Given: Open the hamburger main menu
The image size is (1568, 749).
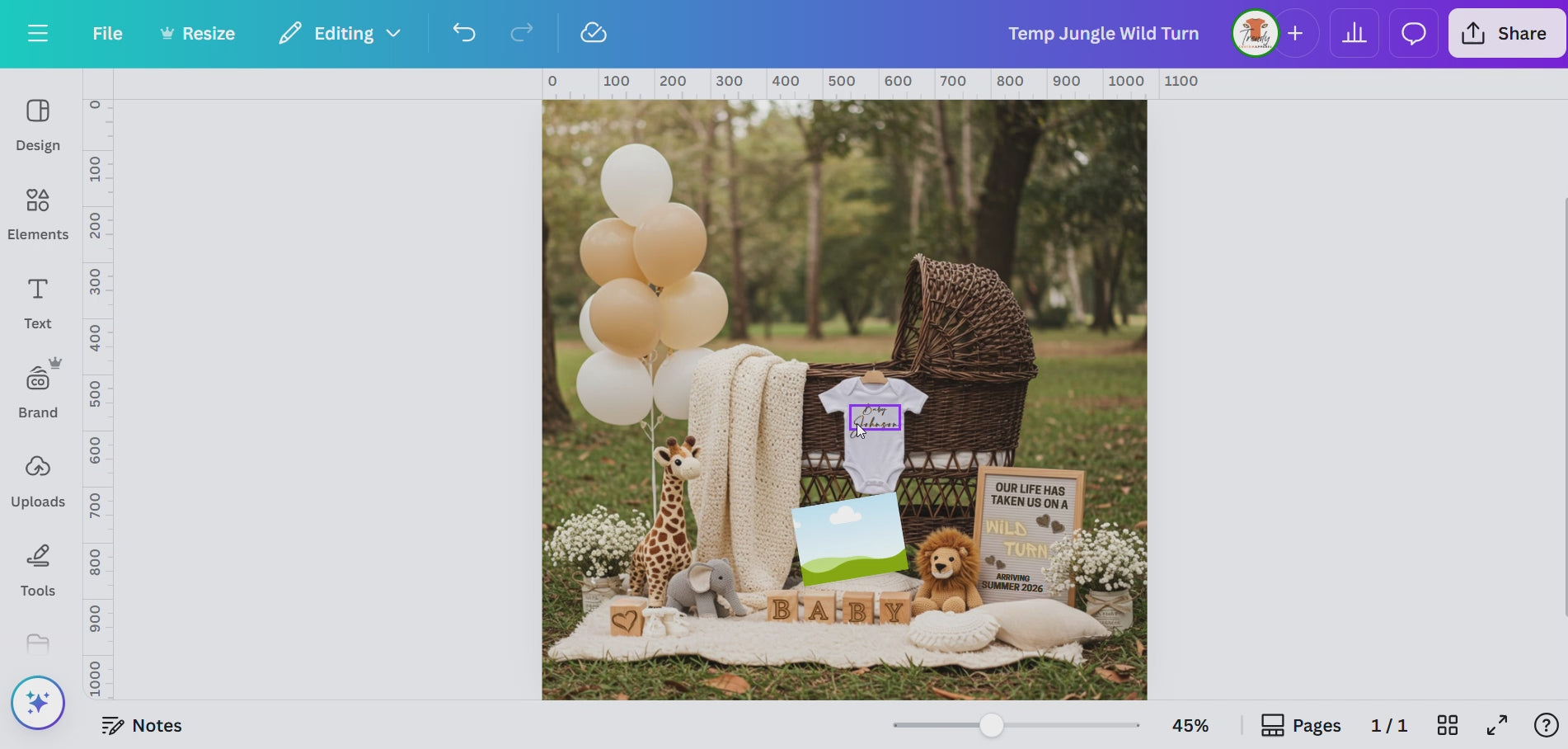Looking at the screenshot, I should click(x=38, y=34).
